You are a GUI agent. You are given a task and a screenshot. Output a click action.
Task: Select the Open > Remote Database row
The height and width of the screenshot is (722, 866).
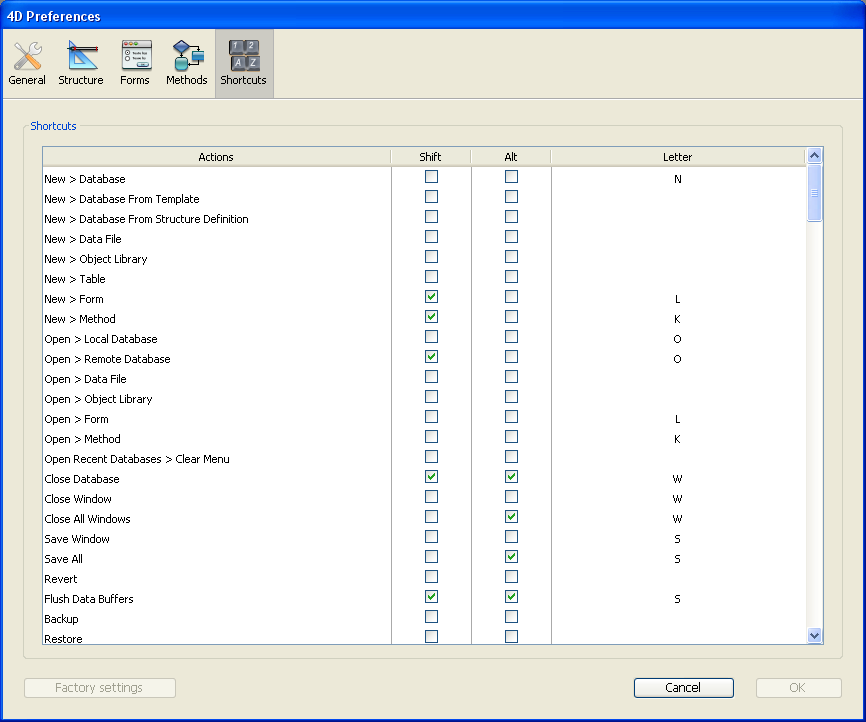click(107, 359)
